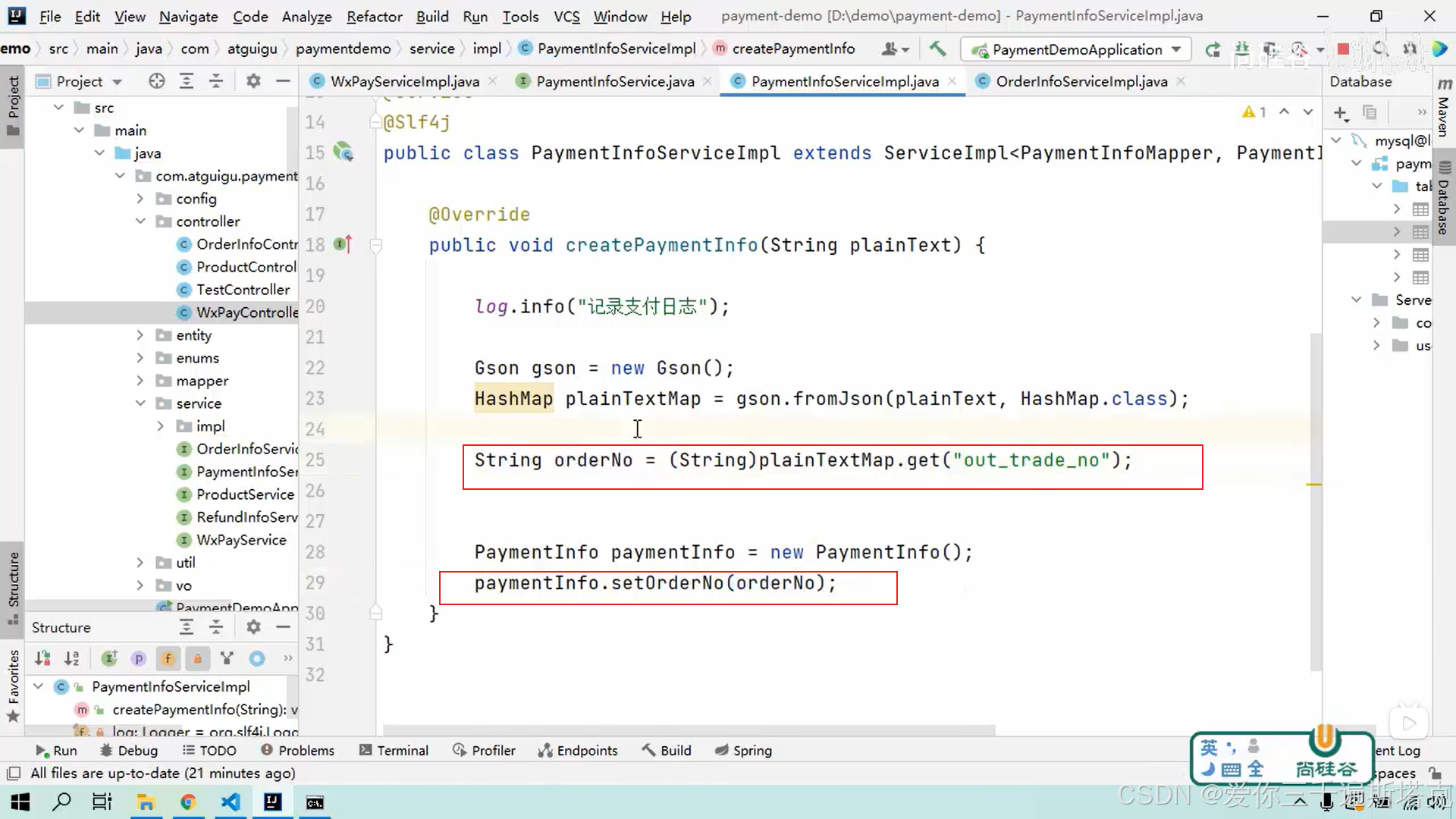
Task: Click Sort Alphabetically in Structure panel
Action: click(72, 658)
